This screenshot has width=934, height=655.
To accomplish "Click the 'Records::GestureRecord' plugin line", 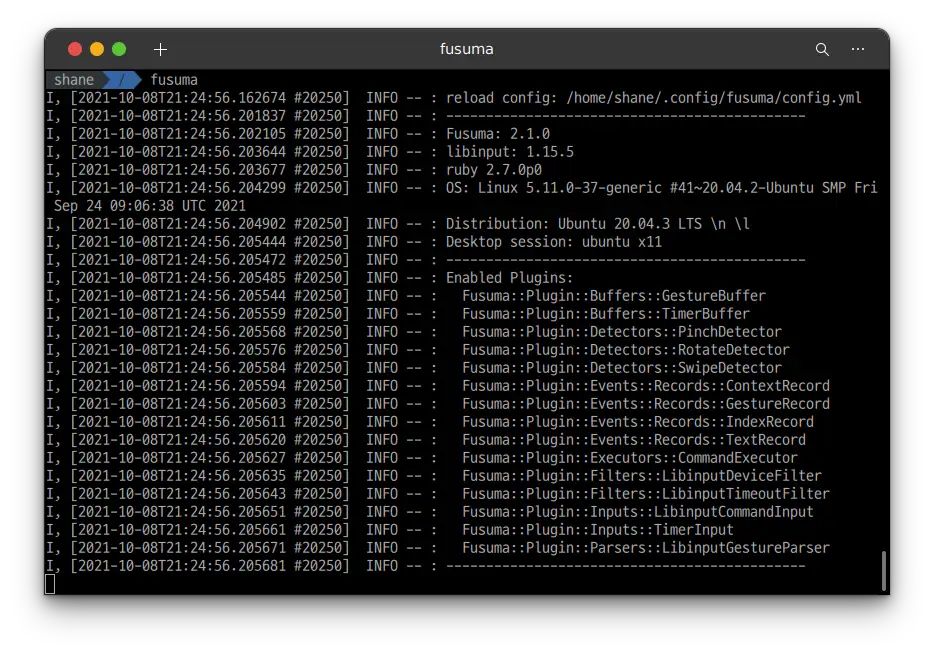I will pos(646,404).
